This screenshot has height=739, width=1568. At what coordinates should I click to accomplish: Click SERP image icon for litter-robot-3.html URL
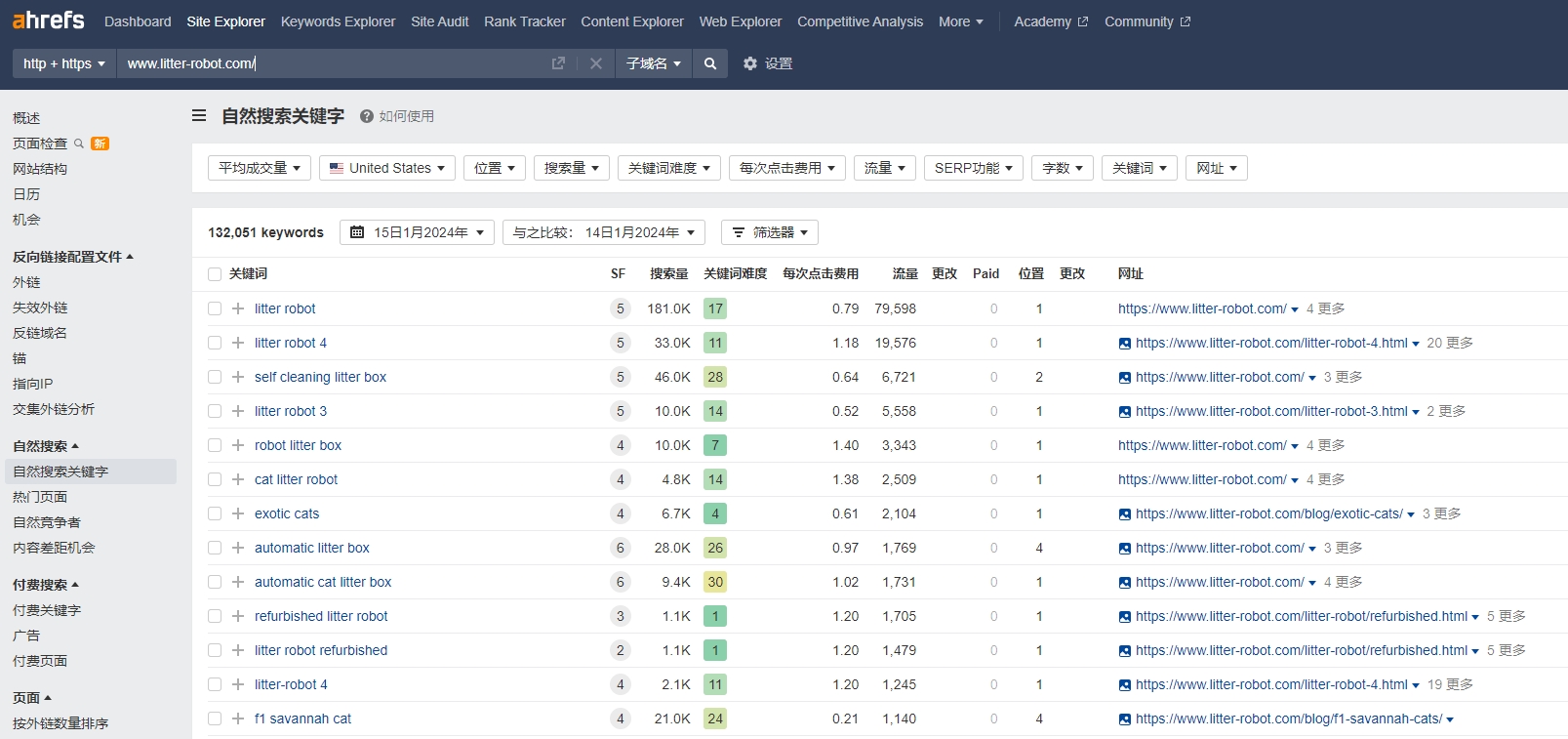pyautogui.click(x=1125, y=412)
